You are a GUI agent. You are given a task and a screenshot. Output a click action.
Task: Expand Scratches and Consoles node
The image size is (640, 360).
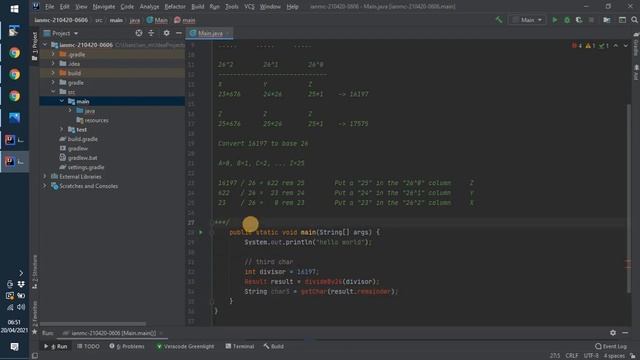45,186
